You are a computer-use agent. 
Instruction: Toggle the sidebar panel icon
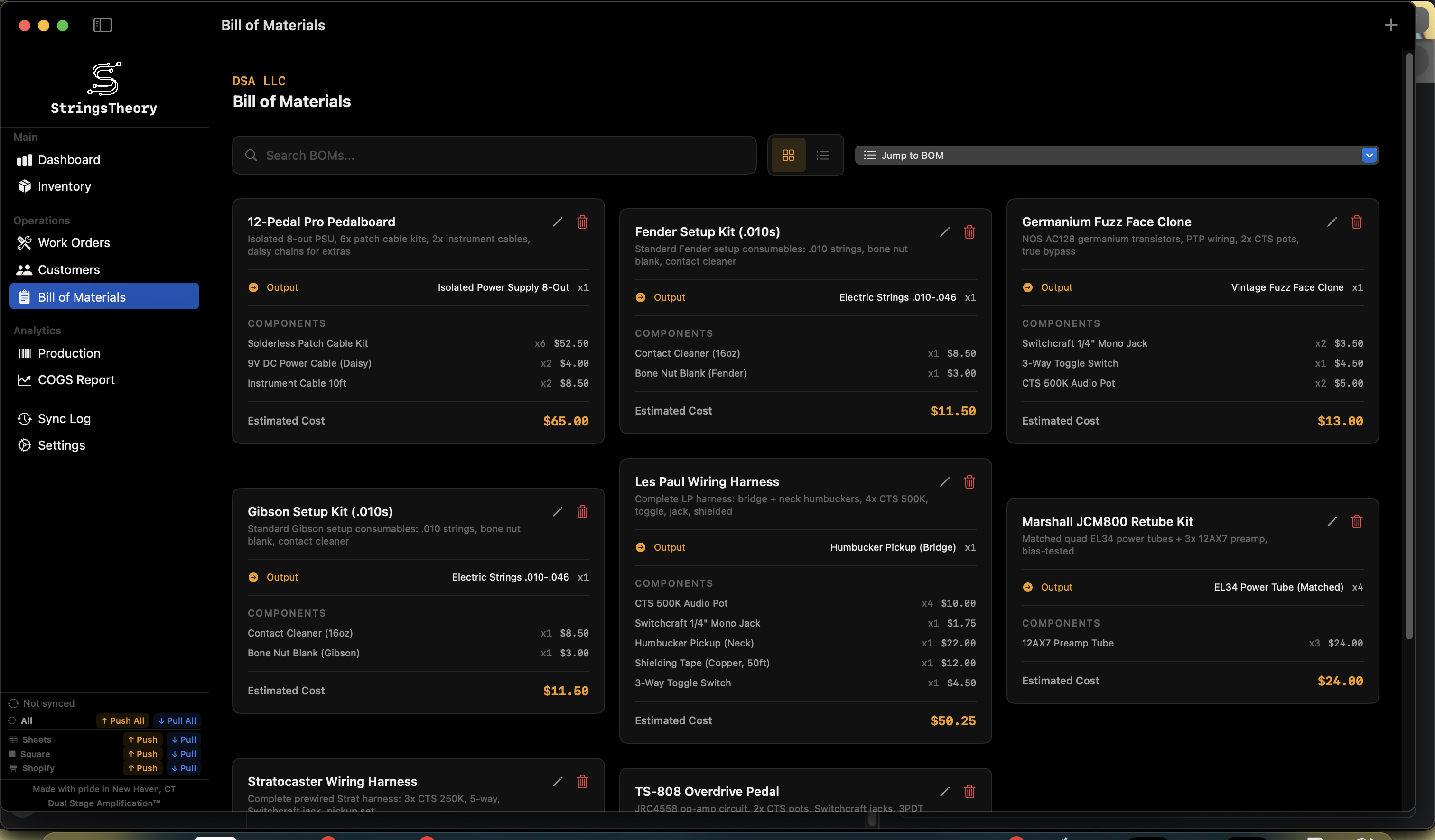[x=102, y=25]
